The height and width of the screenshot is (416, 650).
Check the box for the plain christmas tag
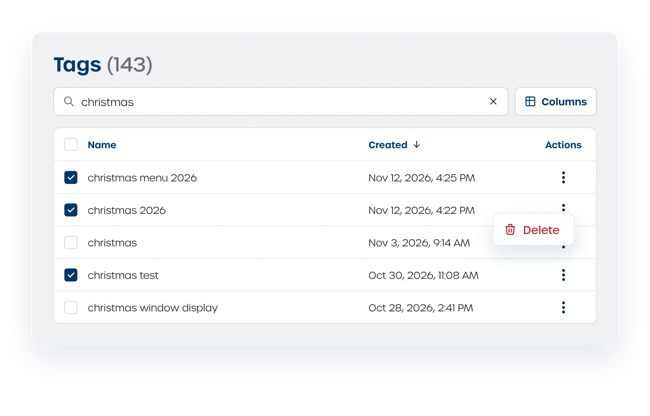(71, 242)
